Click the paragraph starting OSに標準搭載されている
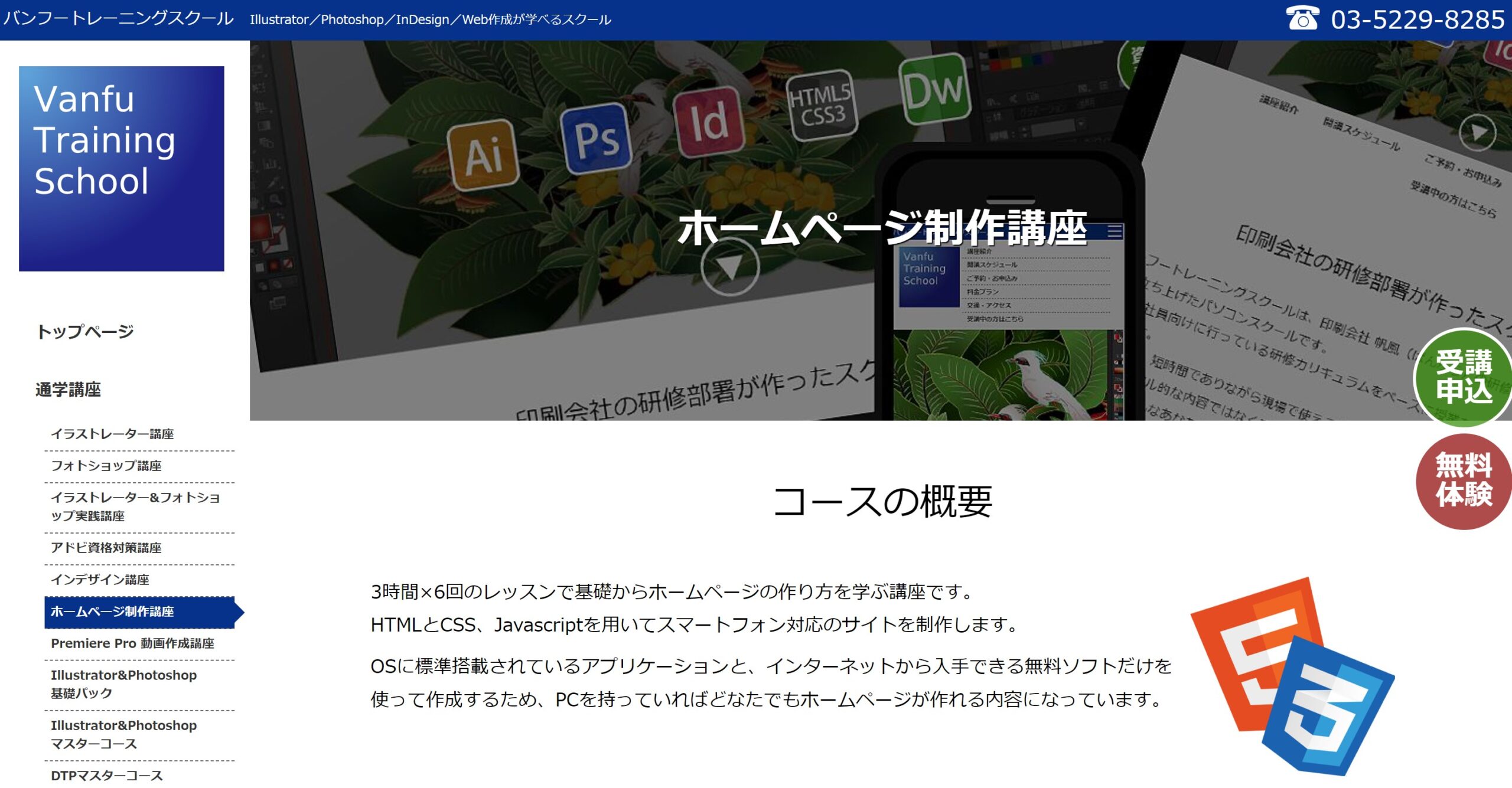1512x788 pixels. click(x=771, y=683)
